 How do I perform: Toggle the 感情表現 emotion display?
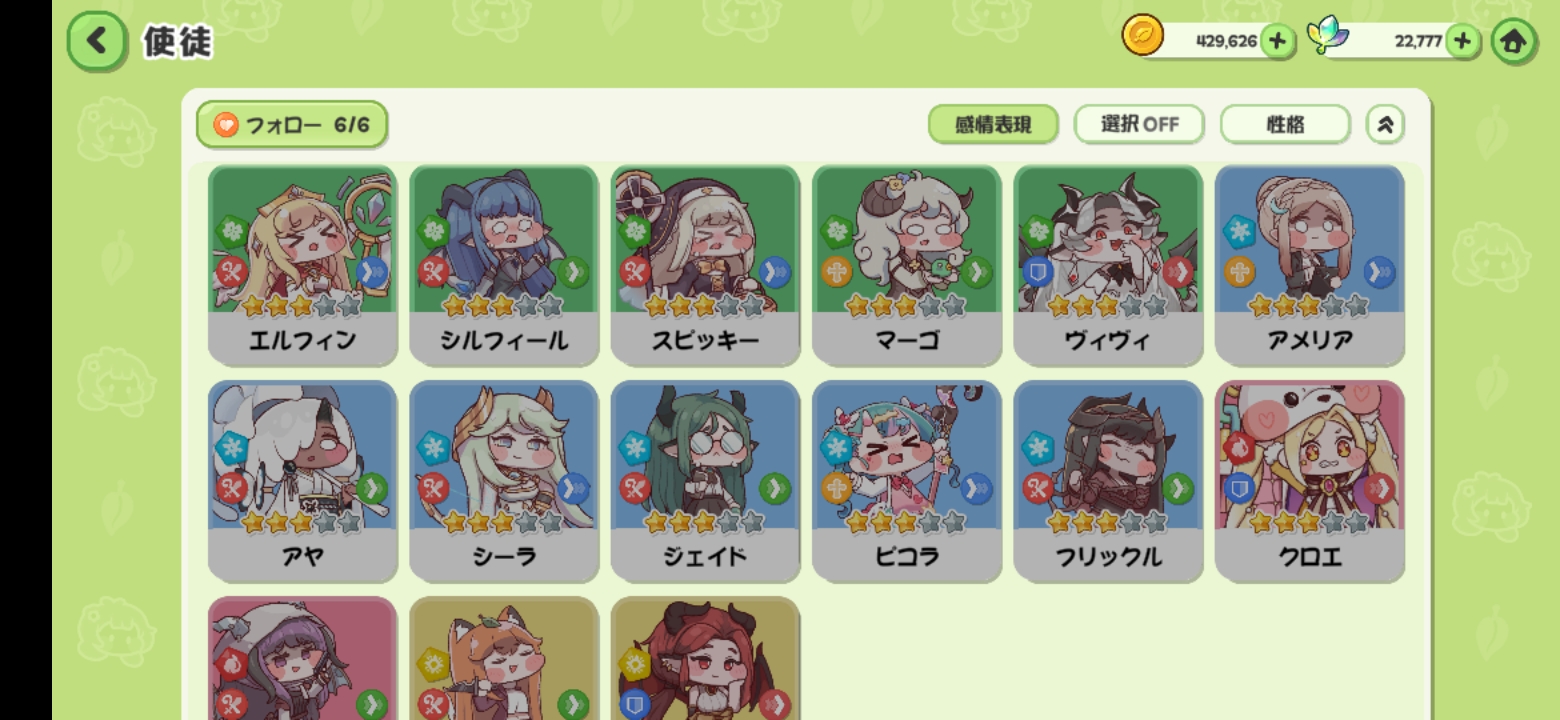pos(992,125)
